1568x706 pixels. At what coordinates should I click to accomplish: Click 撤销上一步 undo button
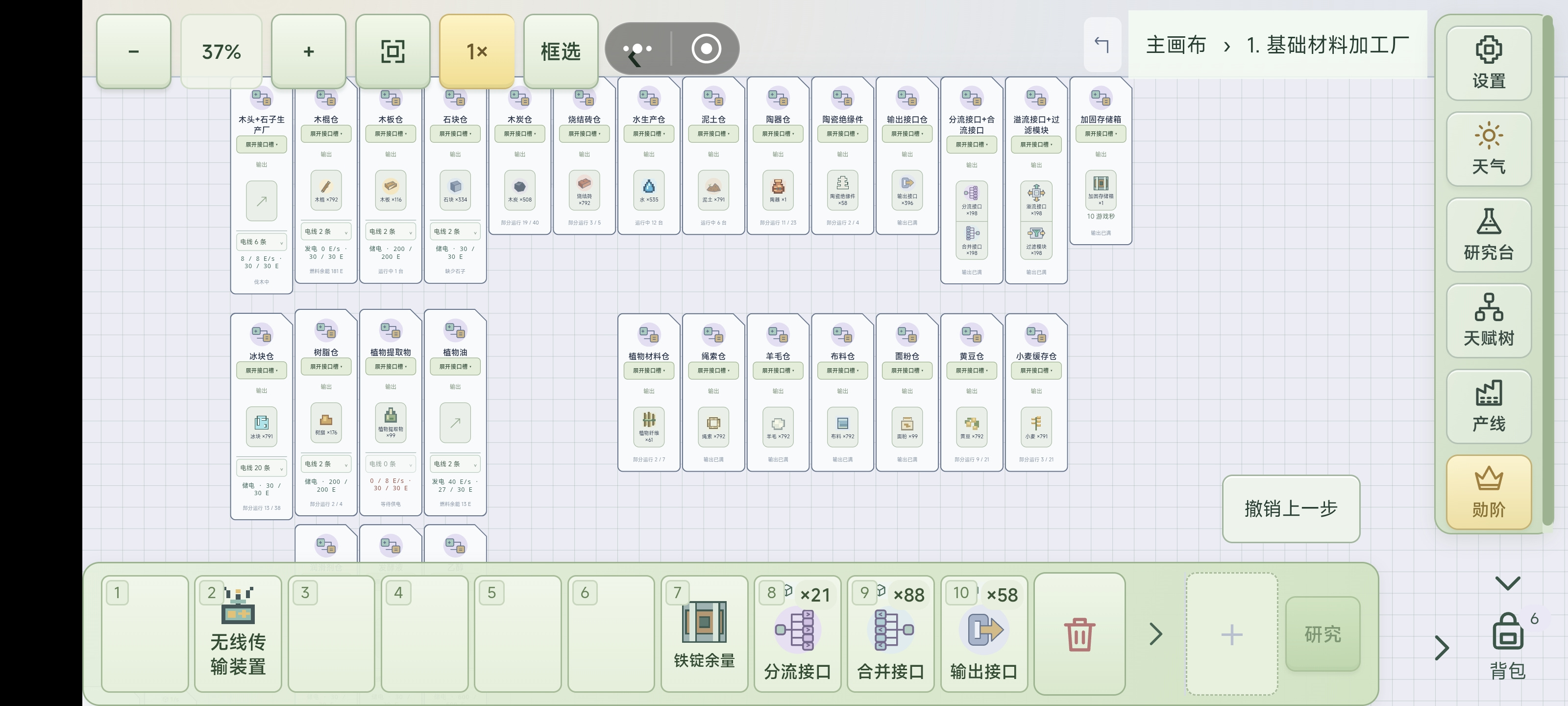(1291, 508)
